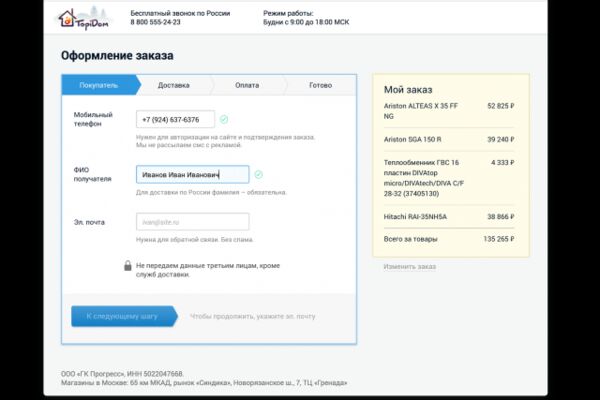Click the Оформление заказа page heading
600x400 pixels.
pyautogui.click(x=117, y=56)
